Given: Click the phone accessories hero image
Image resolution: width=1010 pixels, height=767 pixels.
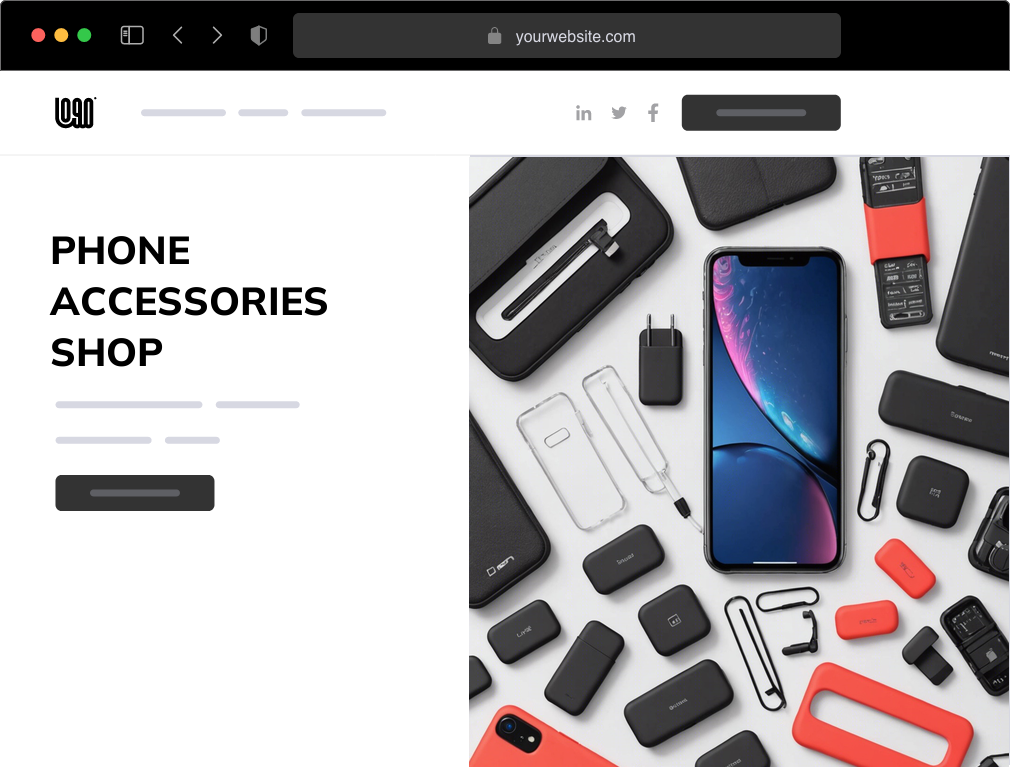Looking at the screenshot, I should point(739,462).
